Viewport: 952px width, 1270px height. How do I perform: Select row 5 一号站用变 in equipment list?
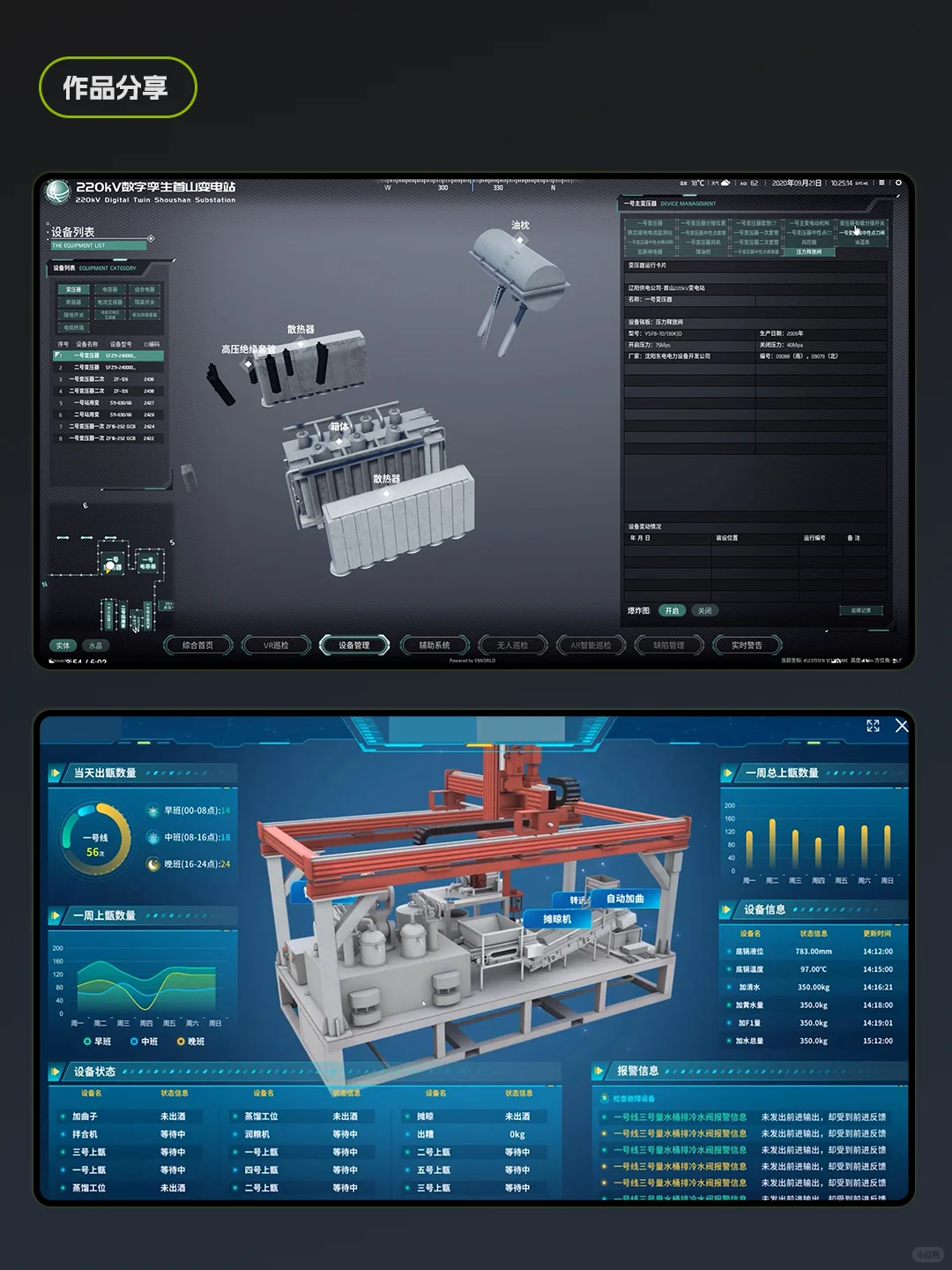click(108, 403)
